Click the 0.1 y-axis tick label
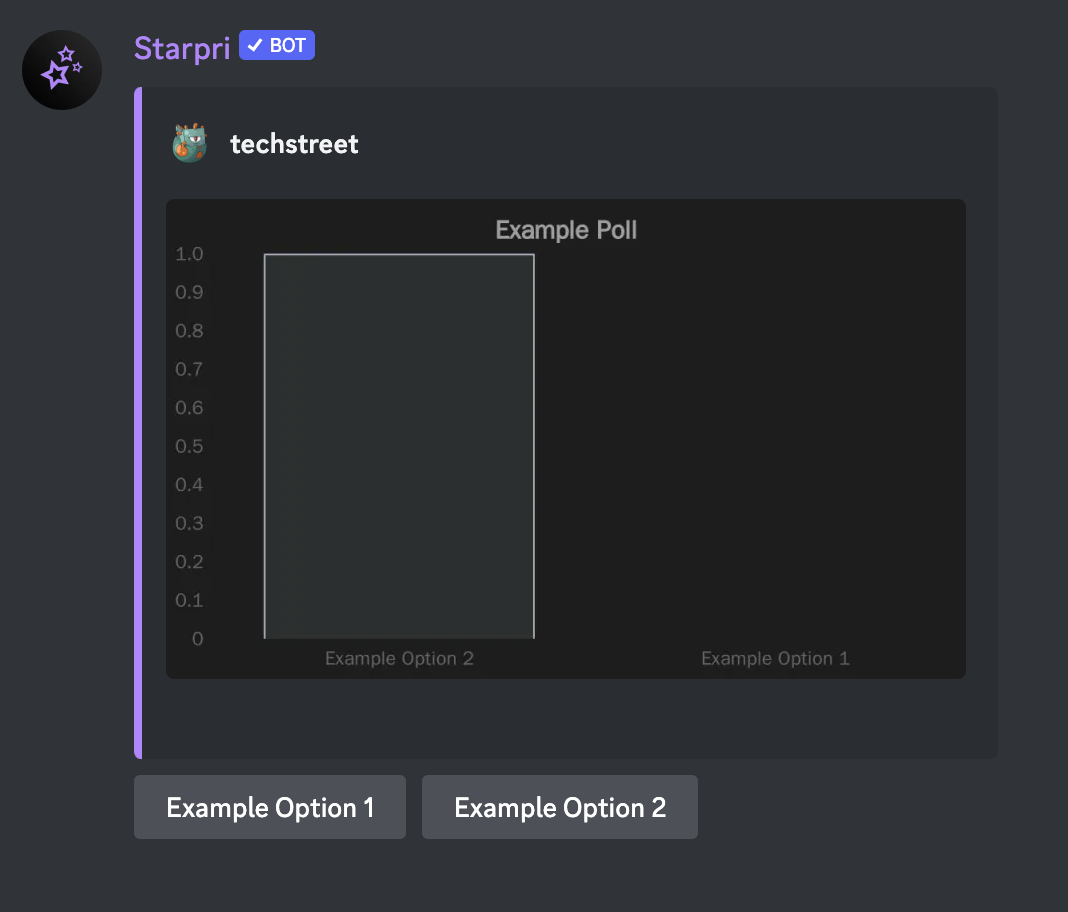Image resolution: width=1068 pixels, height=912 pixels. (189, 600)
